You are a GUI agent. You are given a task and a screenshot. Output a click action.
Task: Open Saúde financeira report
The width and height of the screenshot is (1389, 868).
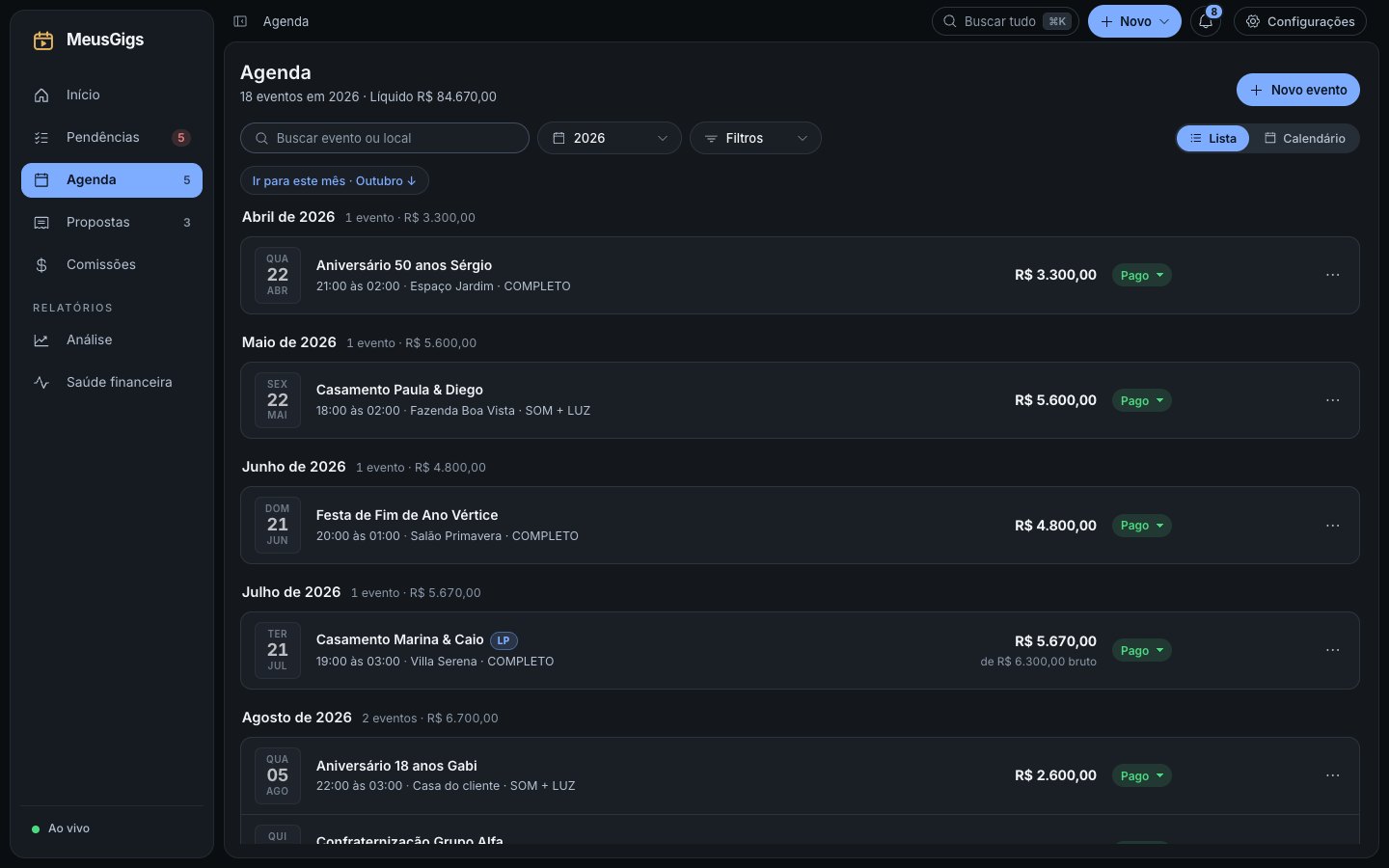pyautogui.click(x=112, y=383)
